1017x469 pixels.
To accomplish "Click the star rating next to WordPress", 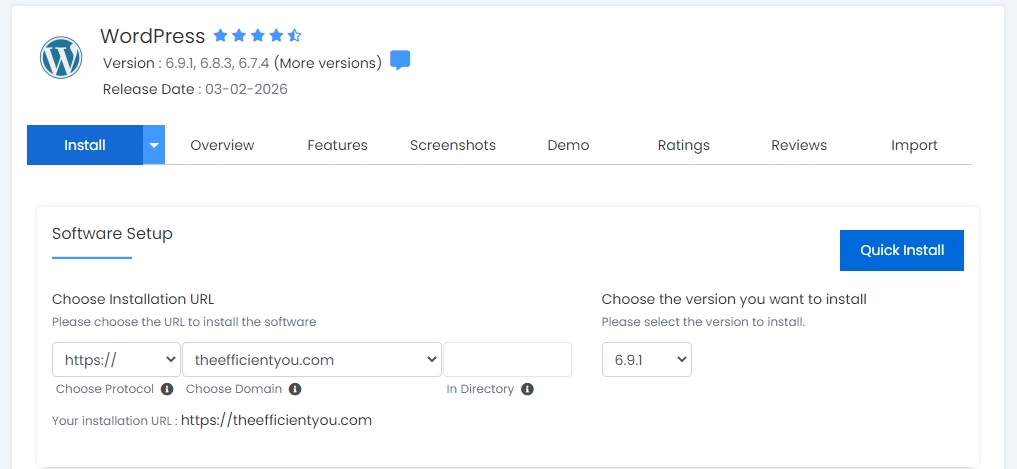I will (257, 35).
